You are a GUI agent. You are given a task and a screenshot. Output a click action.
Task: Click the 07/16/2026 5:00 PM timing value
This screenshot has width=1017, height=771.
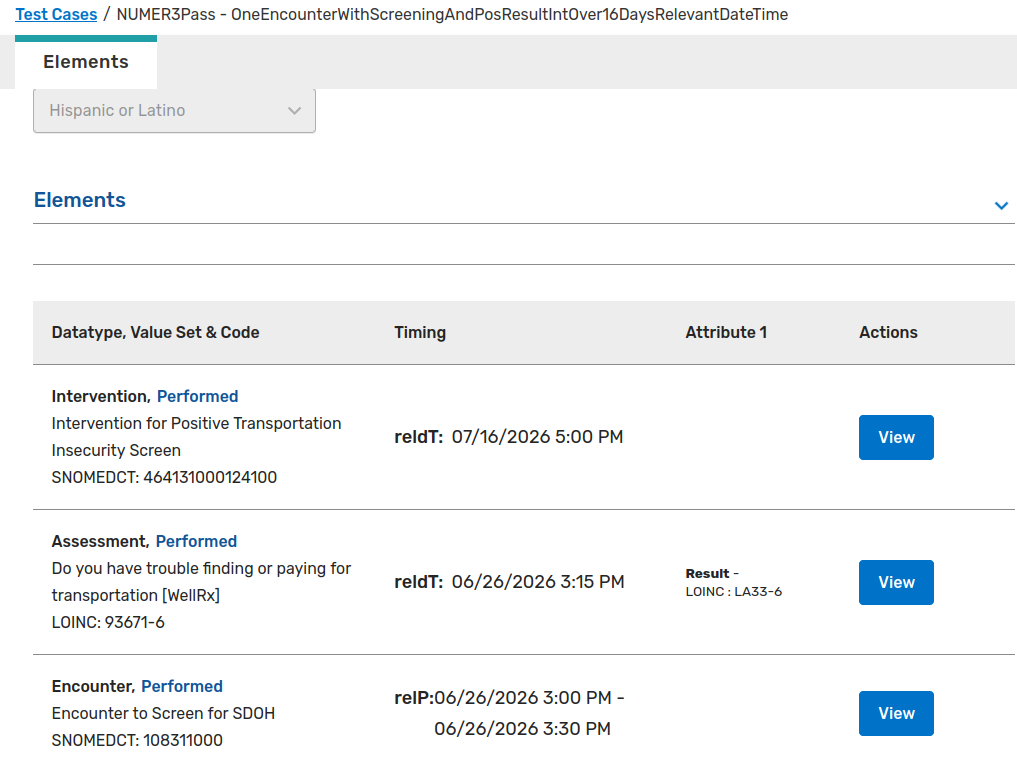pyautogui.click(x=537, y=437)
